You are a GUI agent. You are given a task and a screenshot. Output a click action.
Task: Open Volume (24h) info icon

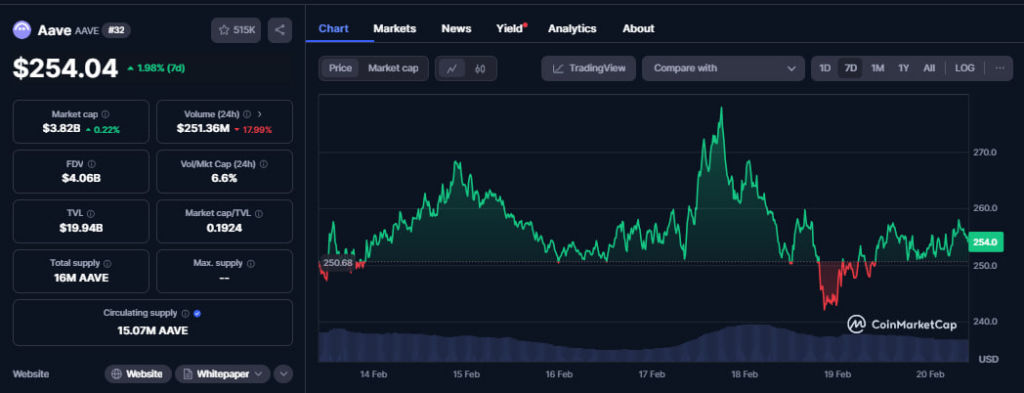click(x=247, y=114)
